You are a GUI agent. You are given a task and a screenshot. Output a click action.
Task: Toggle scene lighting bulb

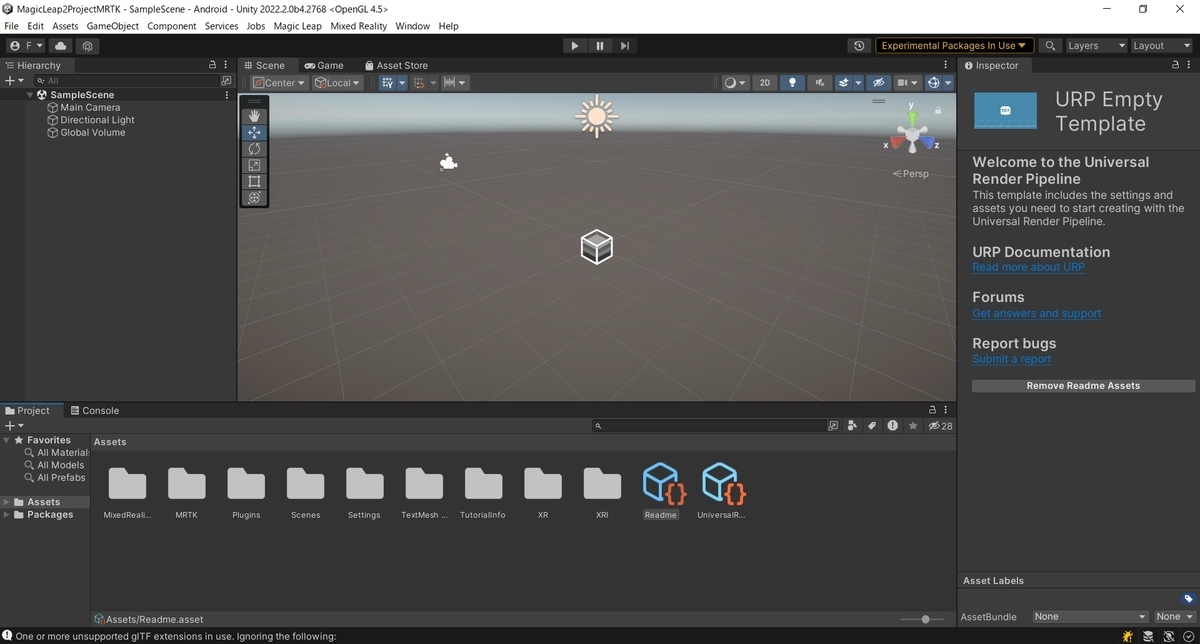(x=792, y=83)
